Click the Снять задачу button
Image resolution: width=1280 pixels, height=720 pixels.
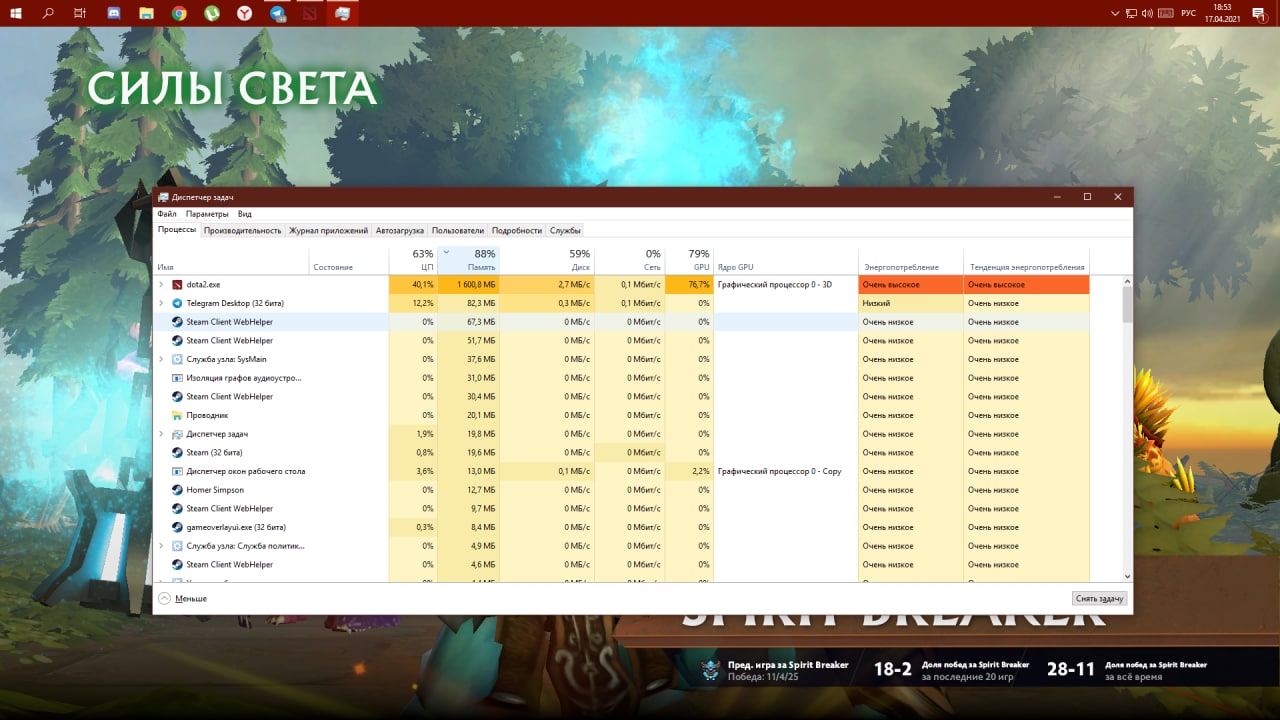[x=1100, y=598]
